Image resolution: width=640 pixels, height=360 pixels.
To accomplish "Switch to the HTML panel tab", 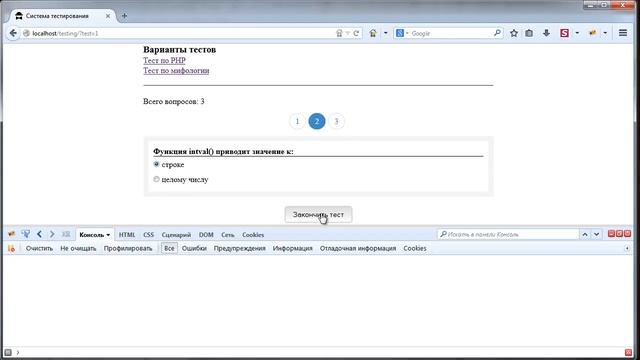I will pos(127,235).
